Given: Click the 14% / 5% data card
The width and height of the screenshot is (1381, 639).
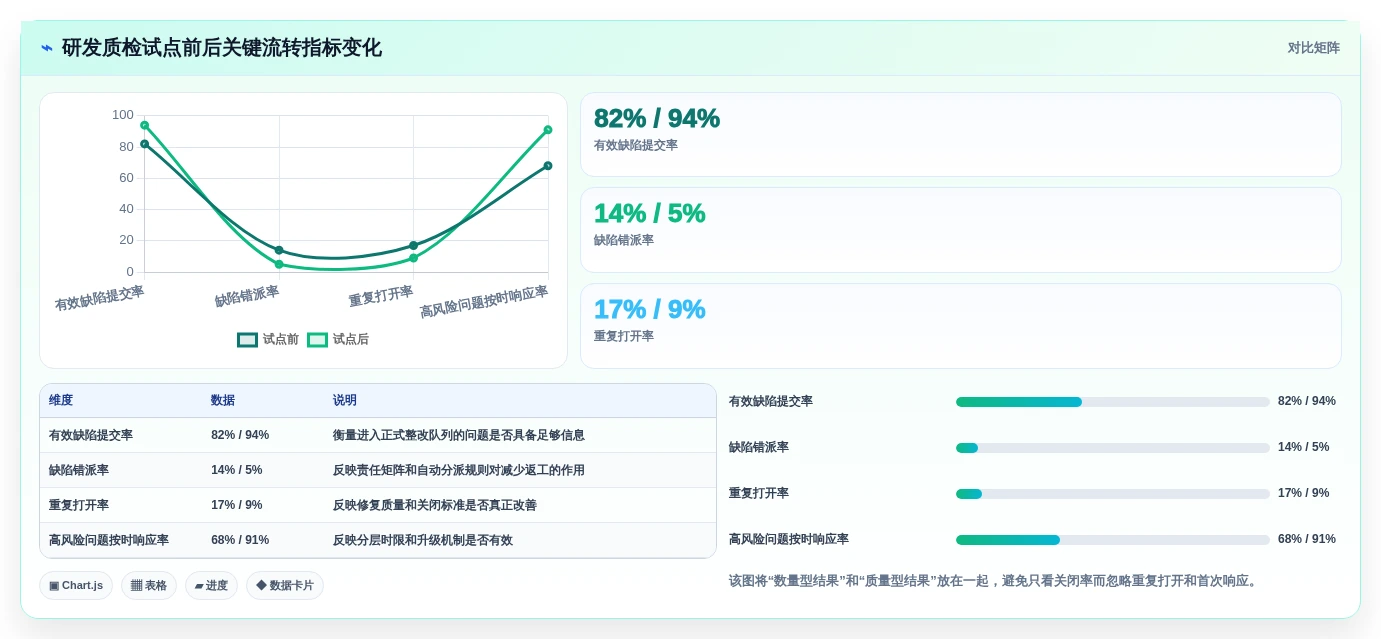Looking at the screenshot, I should tap(961, 230).
